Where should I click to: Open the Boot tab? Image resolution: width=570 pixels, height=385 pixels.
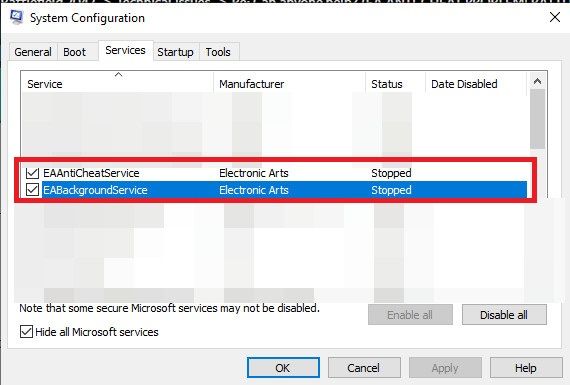pyautogui.click(x=75, y=52)
